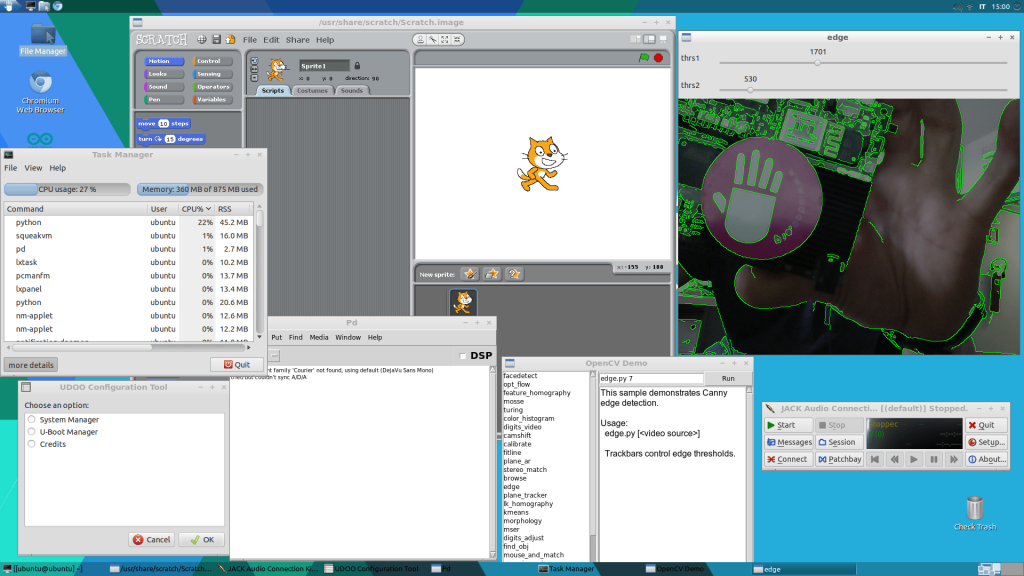Click JACK transport play button

click(x=914, y=460)
